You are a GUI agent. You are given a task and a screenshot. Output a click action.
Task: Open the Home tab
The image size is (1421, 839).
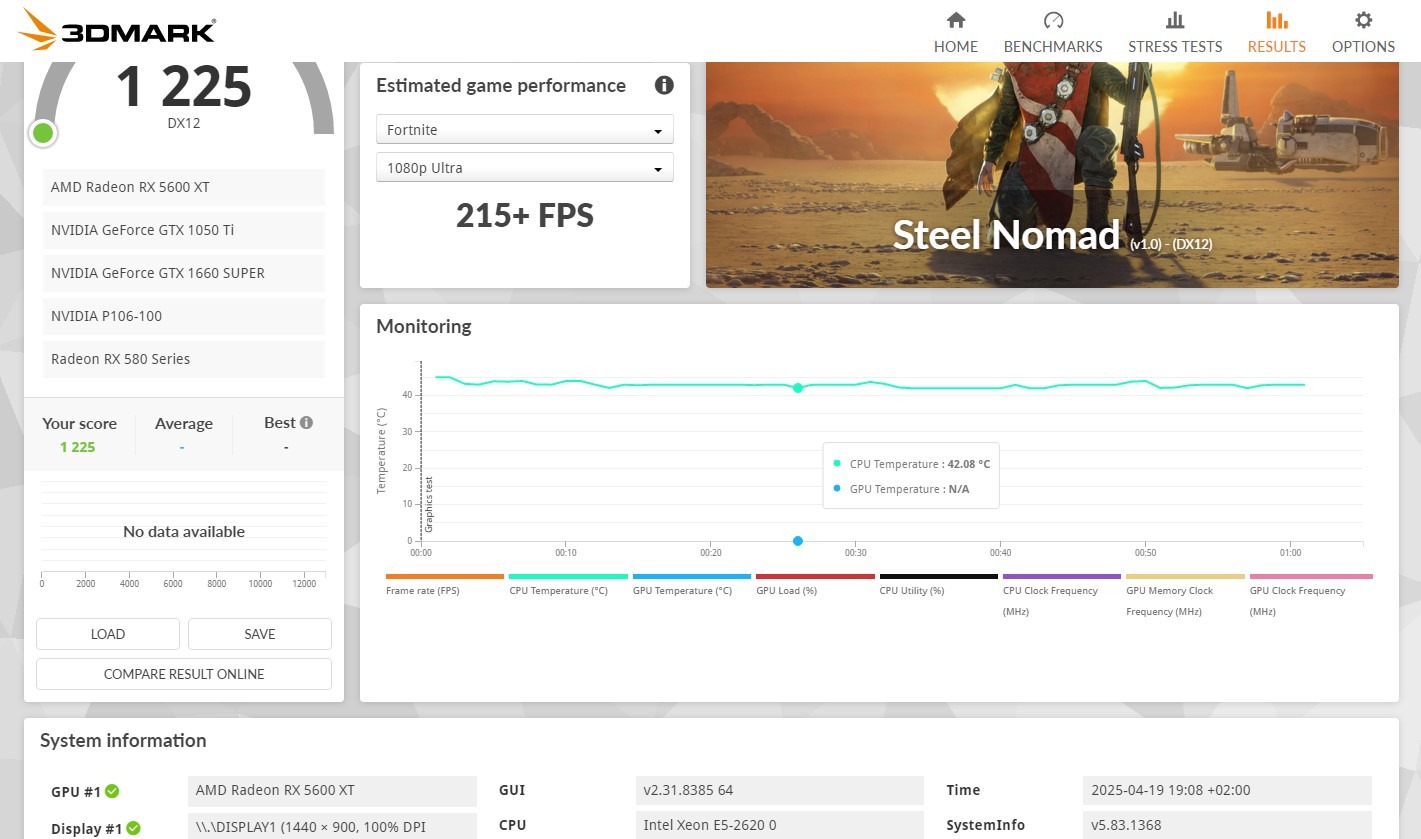[956, 32]
